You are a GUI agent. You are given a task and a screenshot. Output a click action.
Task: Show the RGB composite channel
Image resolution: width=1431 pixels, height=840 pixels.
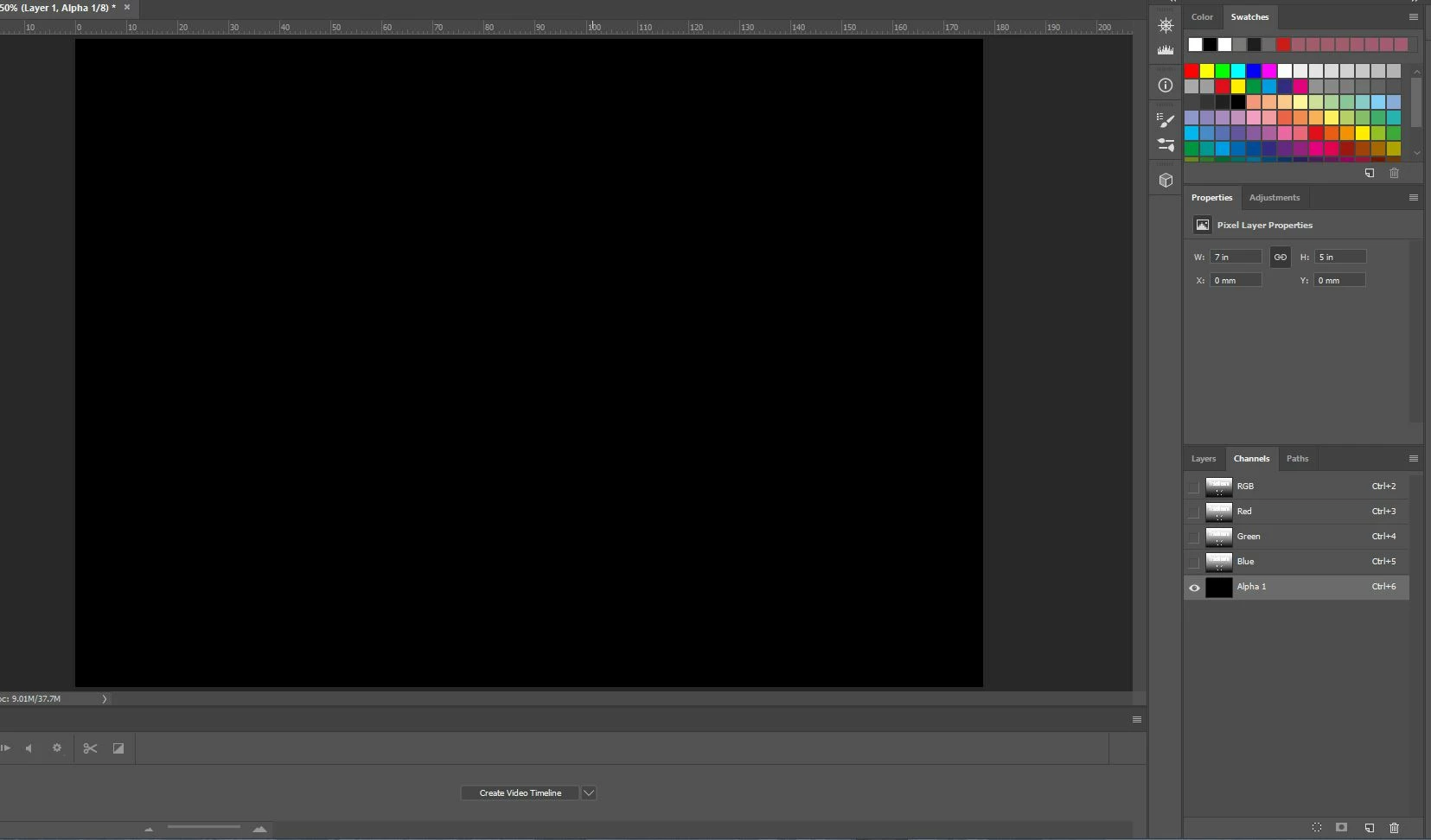[x=1194, y=487]
